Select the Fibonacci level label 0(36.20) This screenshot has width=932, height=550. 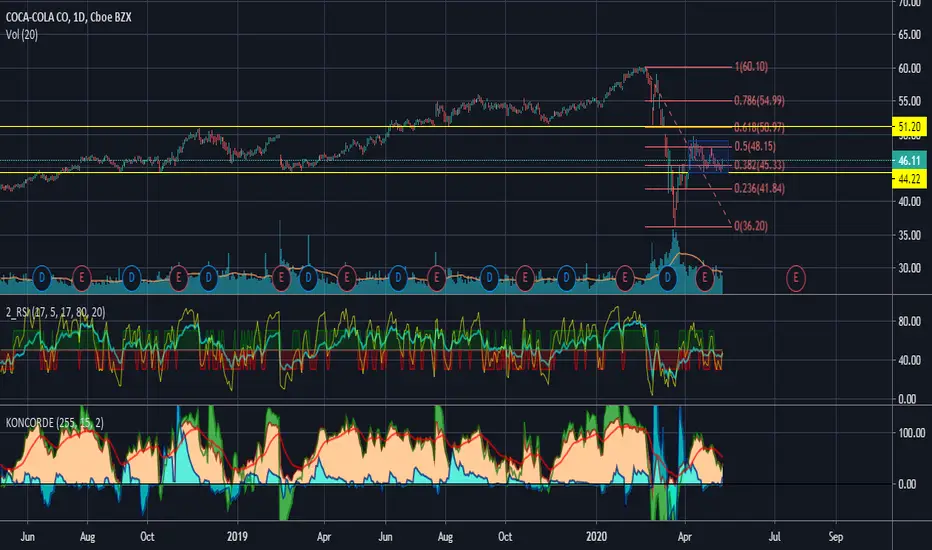[751, 226]
